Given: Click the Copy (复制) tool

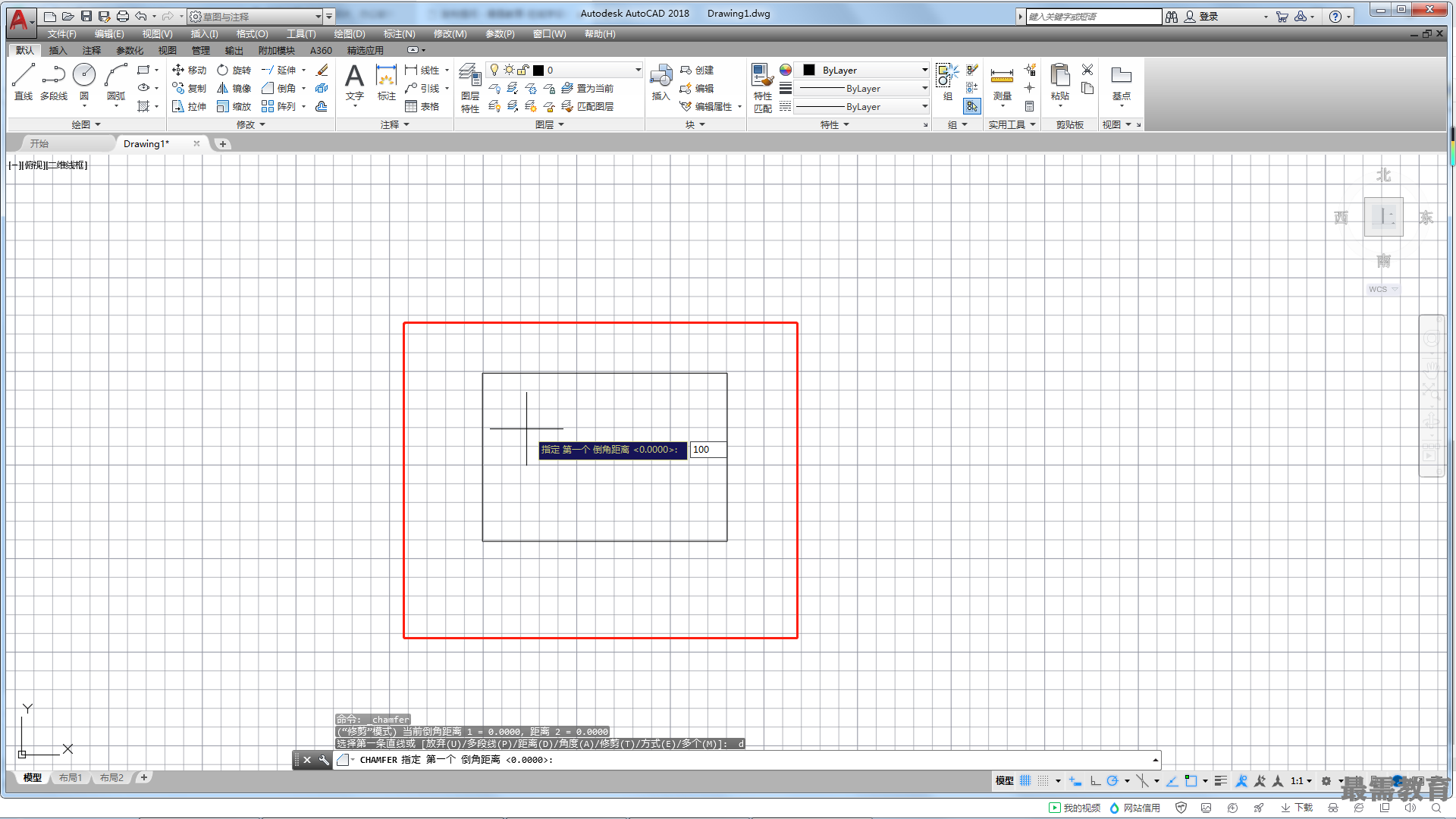Looking at the screenshot, I should click(190, 88).
